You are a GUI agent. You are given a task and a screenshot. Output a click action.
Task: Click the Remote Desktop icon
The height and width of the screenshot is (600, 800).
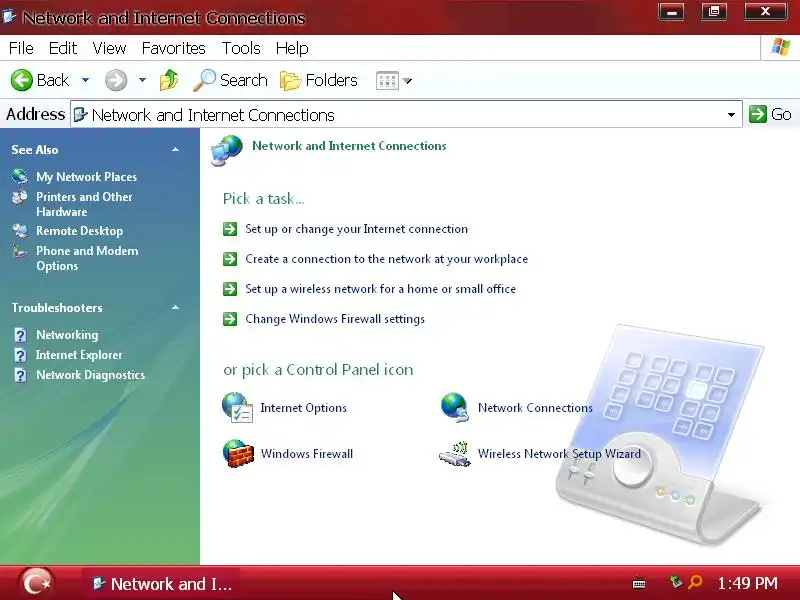tap(20, 231)
